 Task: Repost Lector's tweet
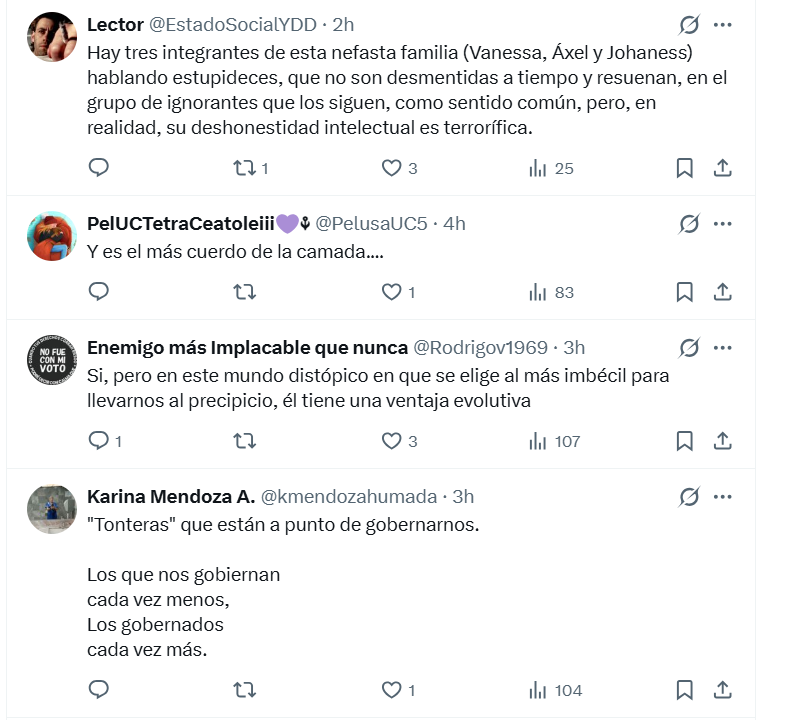click(x=243, y=168)
